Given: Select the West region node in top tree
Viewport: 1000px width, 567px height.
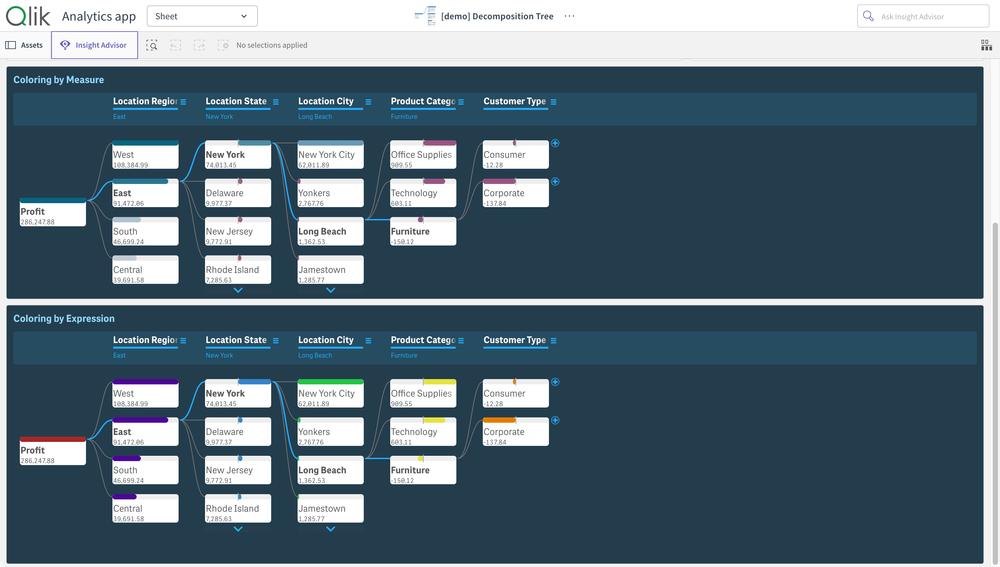Looking at the screenshot, I should 145,156.
